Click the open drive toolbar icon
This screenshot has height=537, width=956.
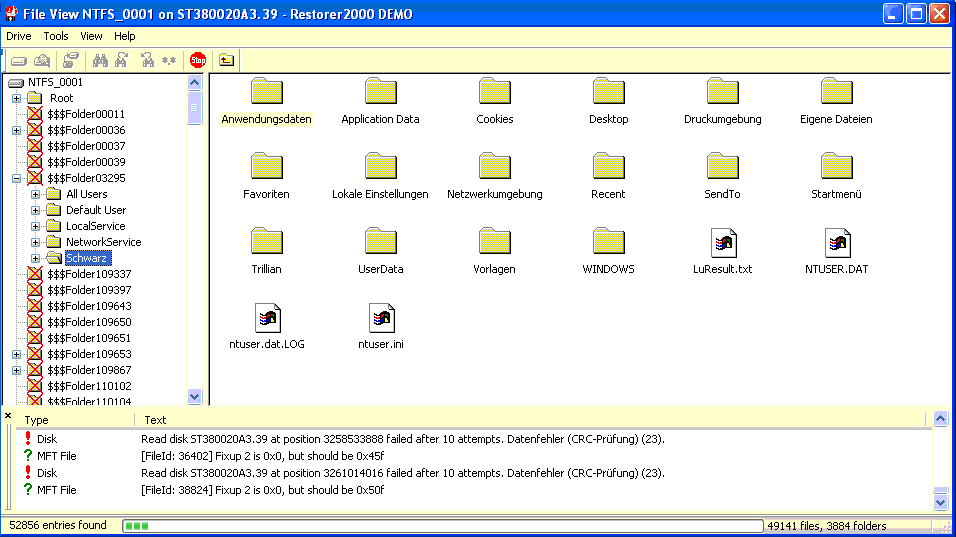point(19,60)
